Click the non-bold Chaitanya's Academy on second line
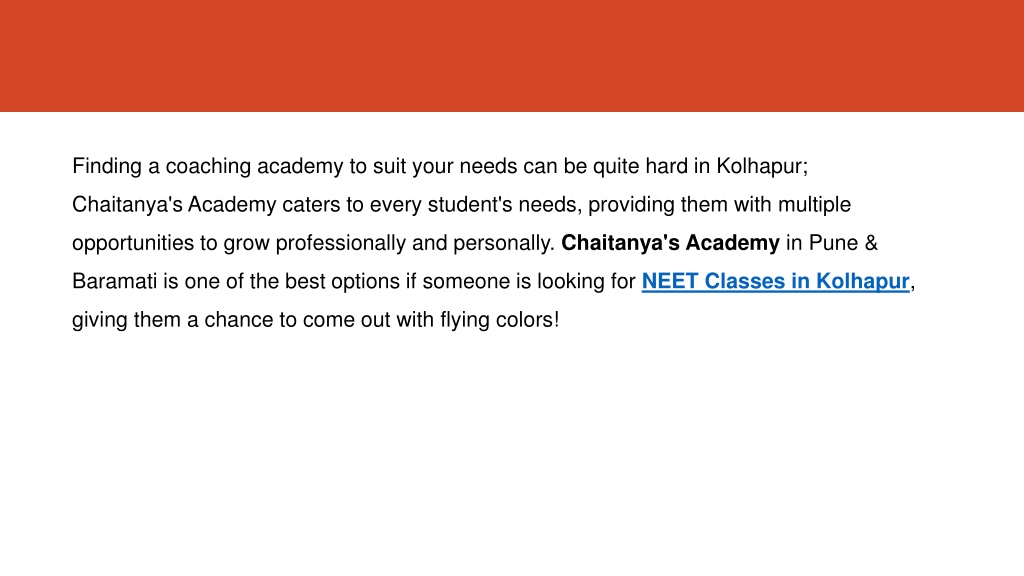 [x=174, y=205]
